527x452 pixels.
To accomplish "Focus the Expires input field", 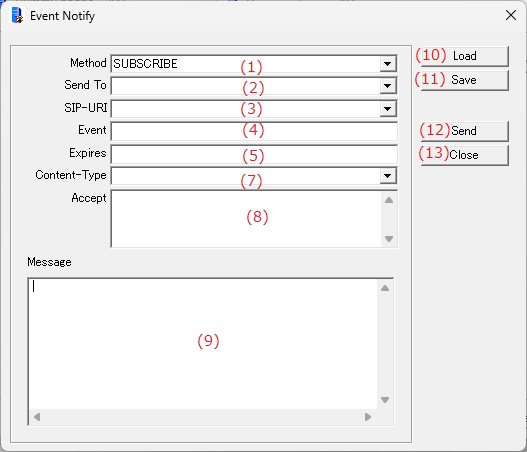I will point(254,154).
